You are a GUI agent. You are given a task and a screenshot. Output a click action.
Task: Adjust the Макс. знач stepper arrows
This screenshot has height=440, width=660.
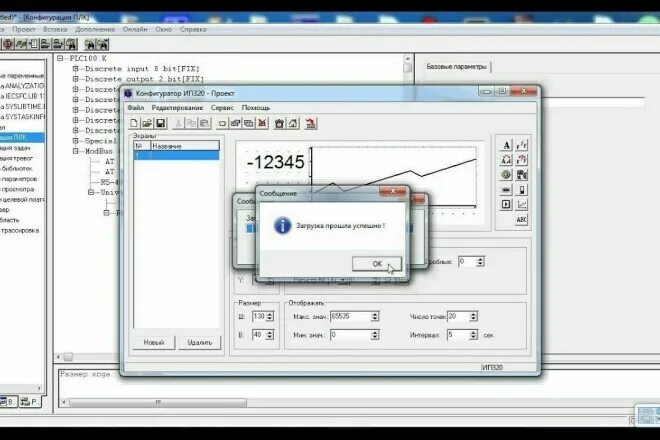click(x=375, y=316)
